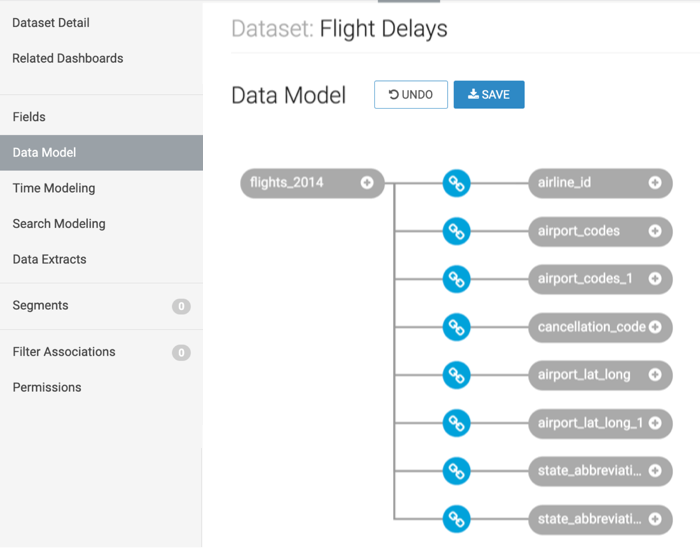Image resolution: width=700 pixels, height=549 pixels.
Task: Save the data model
Action: [489, 95]
